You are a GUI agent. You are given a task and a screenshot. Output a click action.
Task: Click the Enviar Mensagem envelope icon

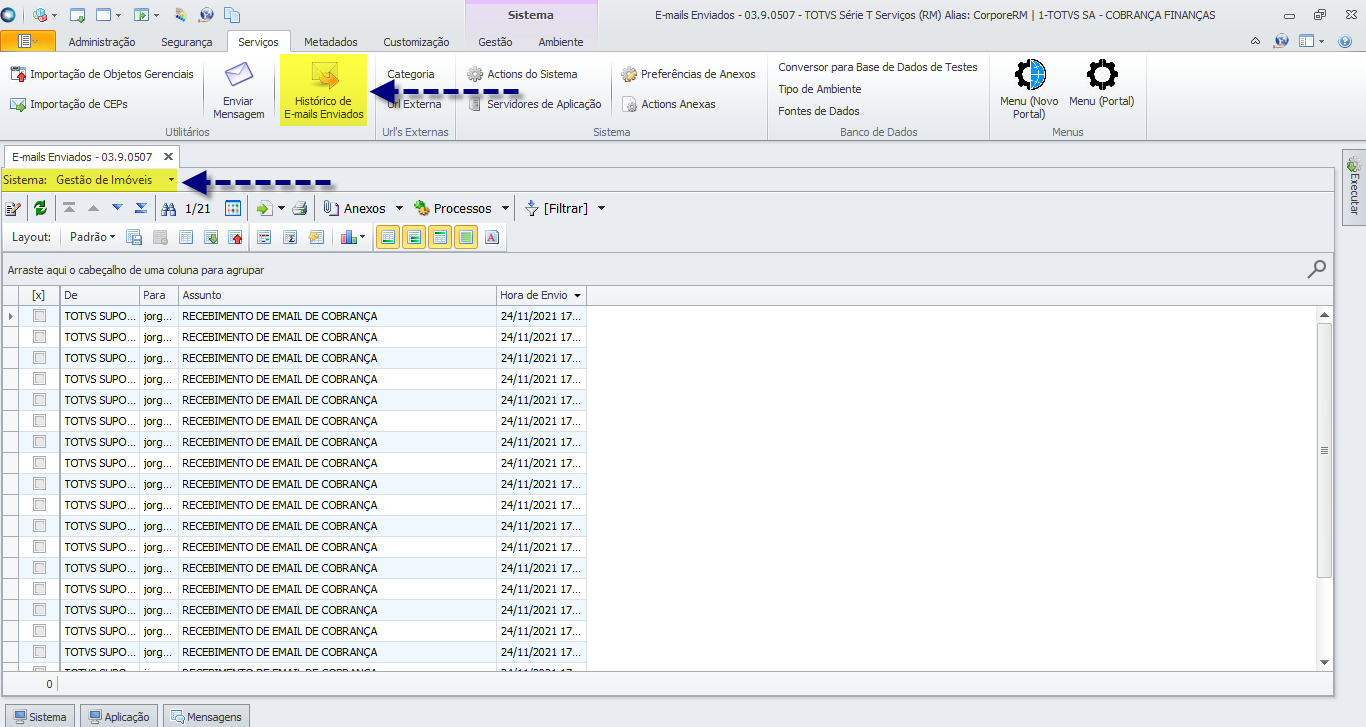click(238, 76)
